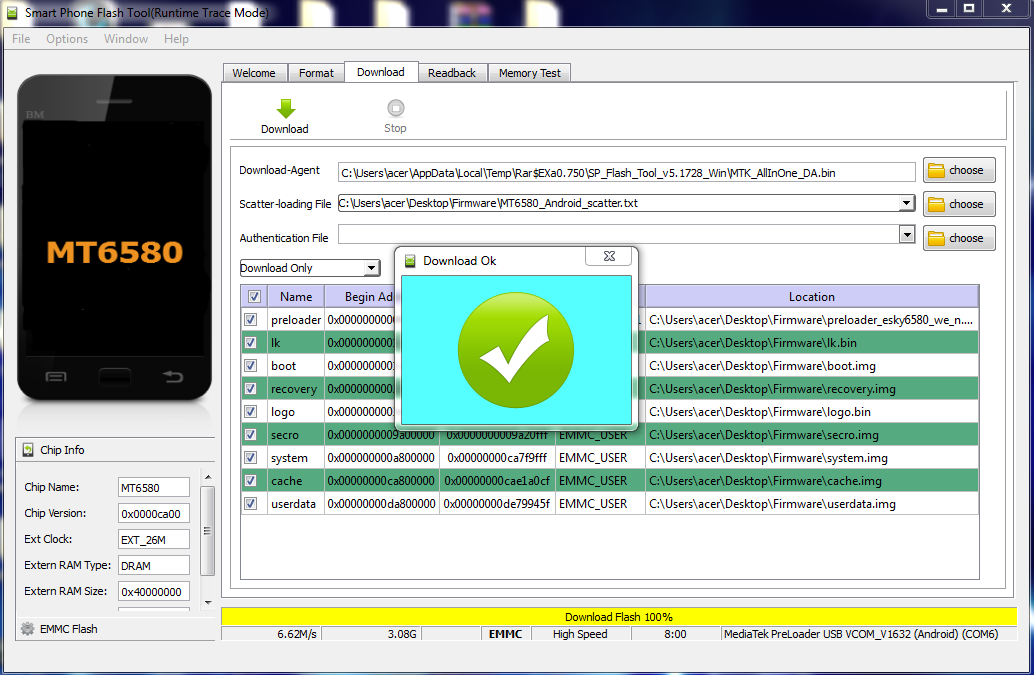Click the system.img location cell
The image size is (1034, 675).
pyautogui.click(x=812, y=457)
